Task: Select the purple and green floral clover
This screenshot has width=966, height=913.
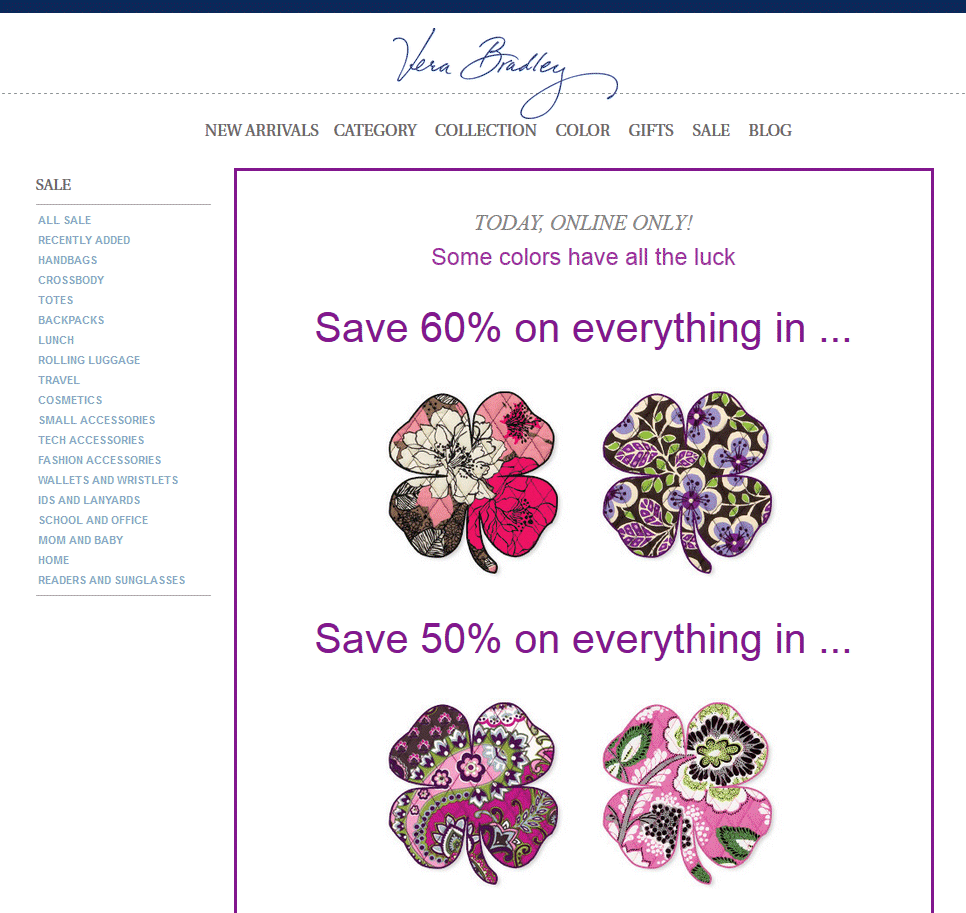Action: pyautogui.click(x=687, y=482)
